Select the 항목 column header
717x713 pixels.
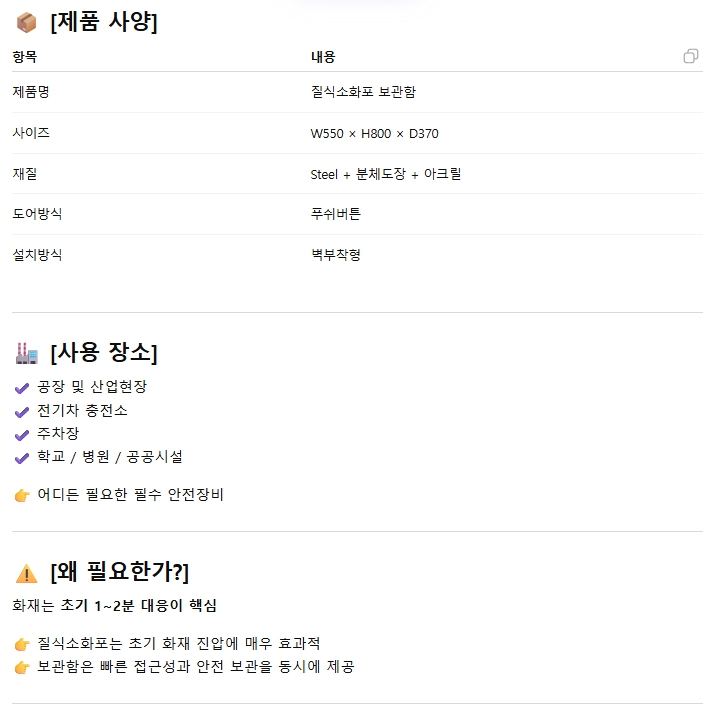[x=24, y=57]
